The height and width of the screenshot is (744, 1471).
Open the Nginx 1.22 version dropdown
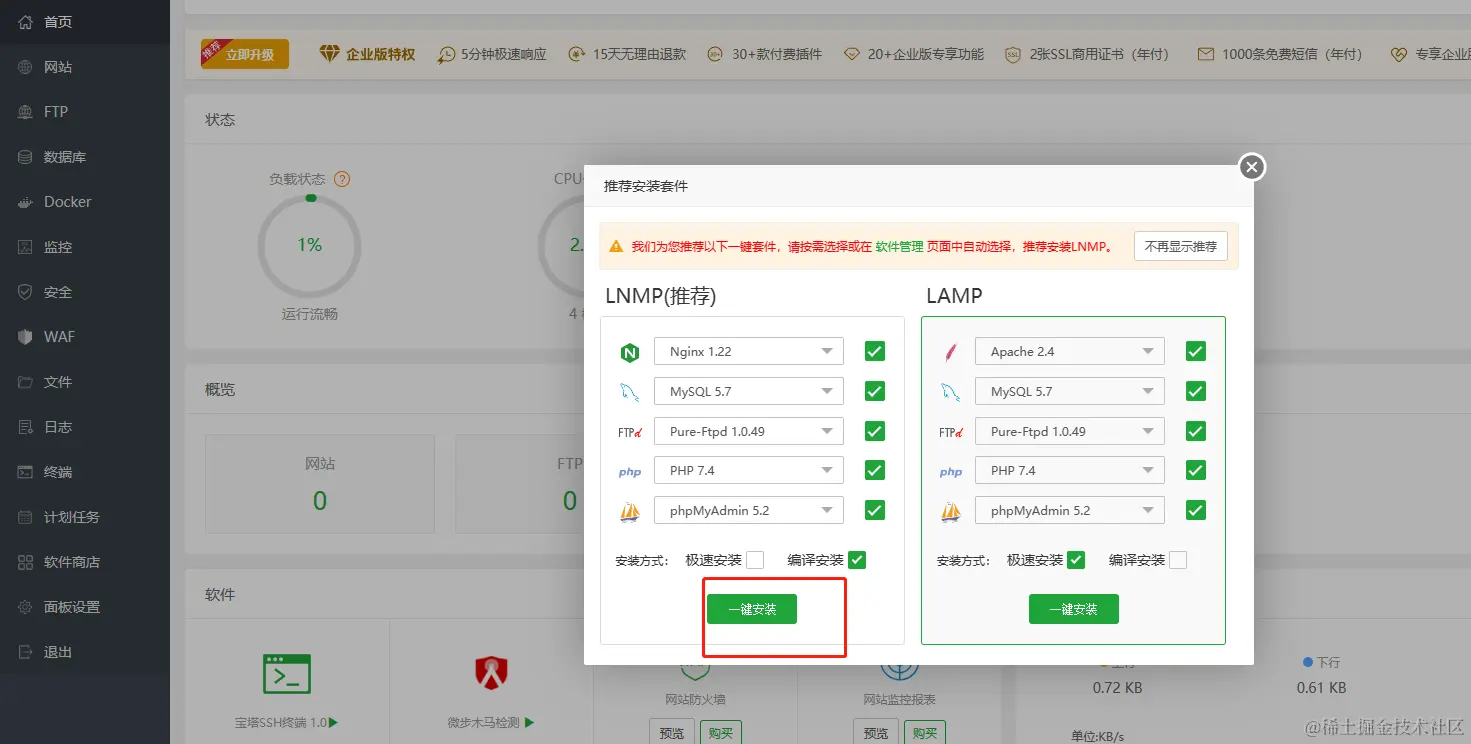(749, 351)
